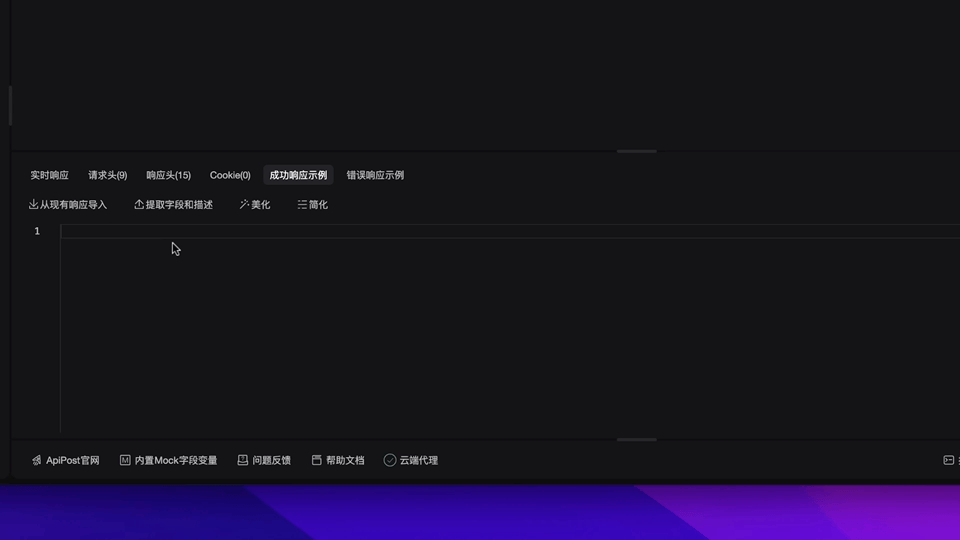Click the ApiPost官网 rocket icon
The image size is (960, 540).
point(37,460)
